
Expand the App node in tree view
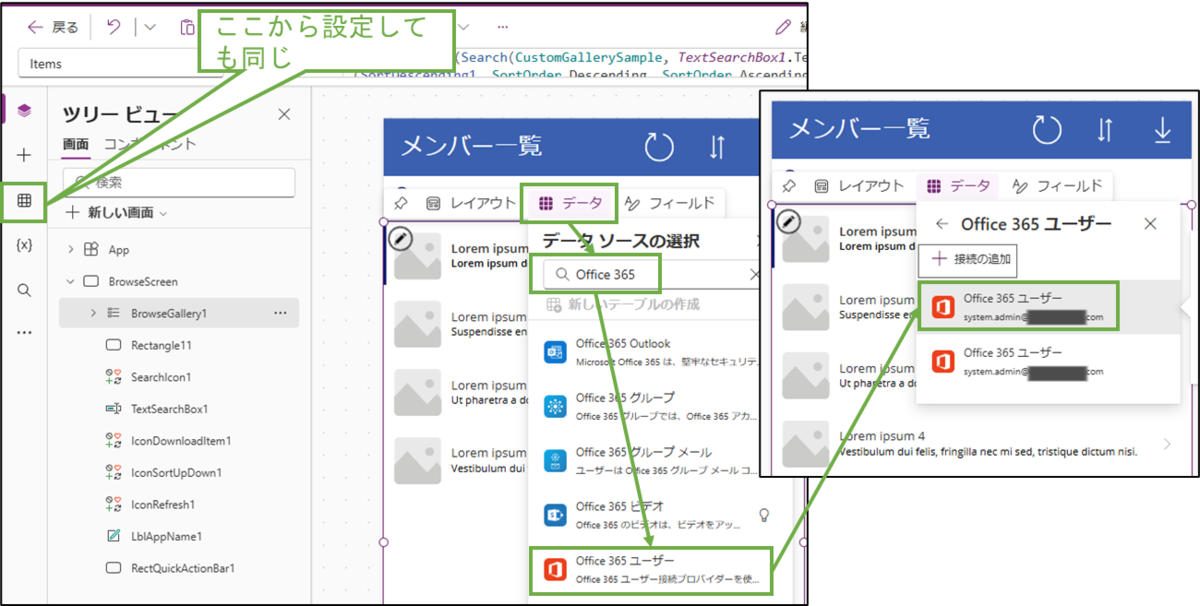71,250
